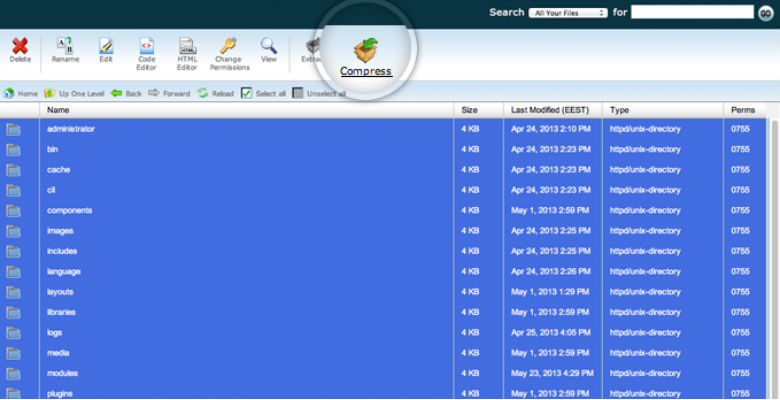The height and width of the screenshot is (400, 780).
Task: Click modified date of layouts row
Action: 550,292
